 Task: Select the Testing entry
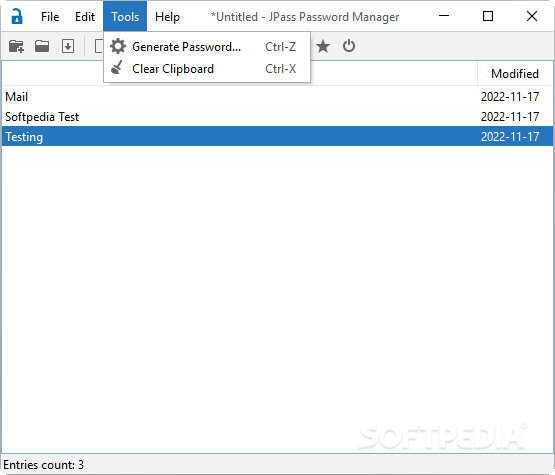pos(278,137)
